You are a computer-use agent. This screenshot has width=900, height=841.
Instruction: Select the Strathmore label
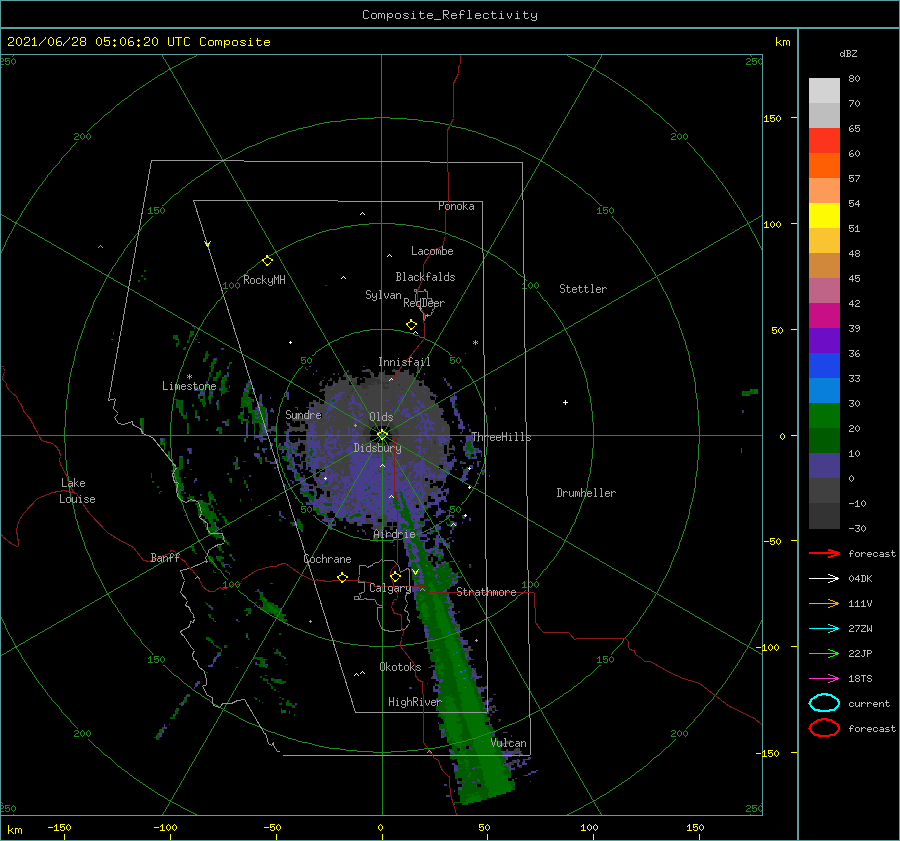click(486, 592)
